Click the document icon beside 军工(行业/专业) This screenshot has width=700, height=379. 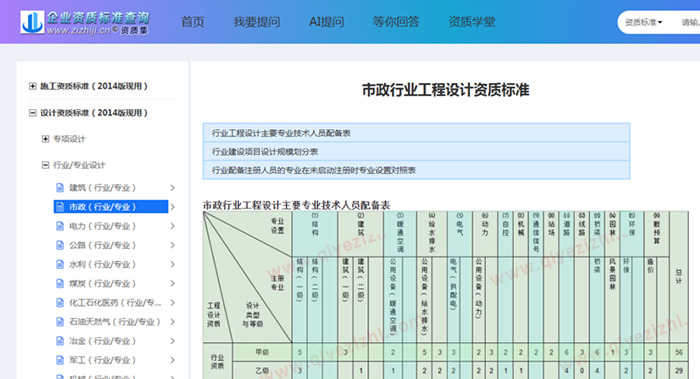click(60, 360)
